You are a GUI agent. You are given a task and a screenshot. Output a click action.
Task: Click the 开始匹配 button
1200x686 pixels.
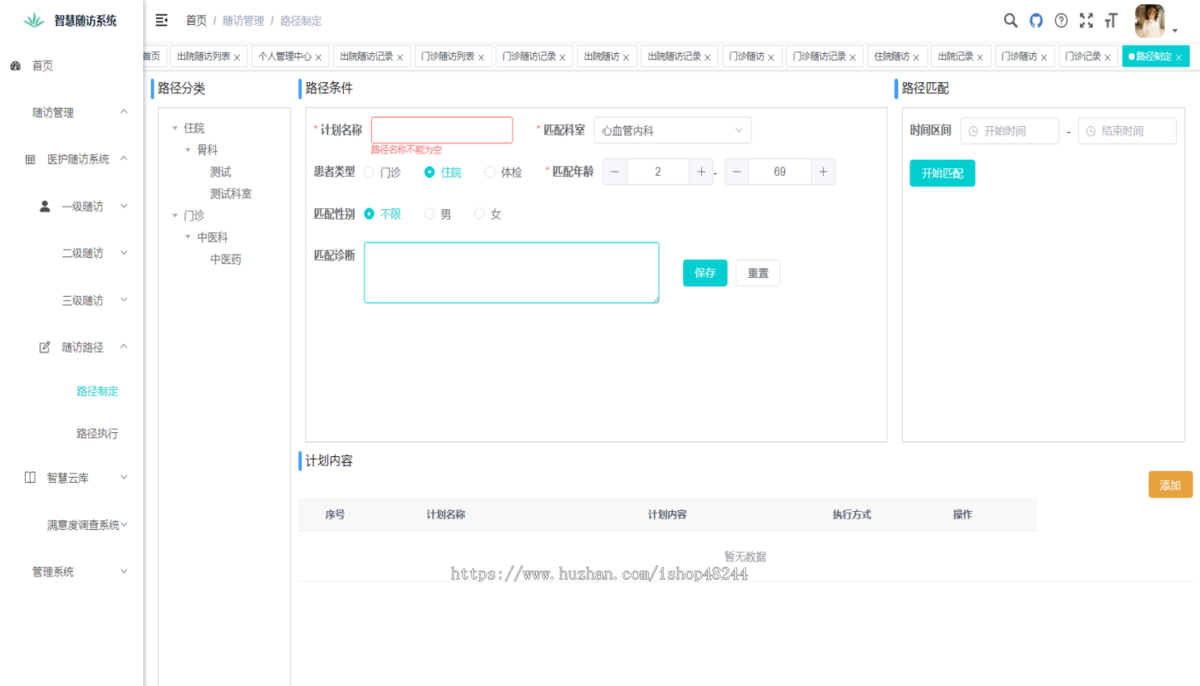point(942,173)
